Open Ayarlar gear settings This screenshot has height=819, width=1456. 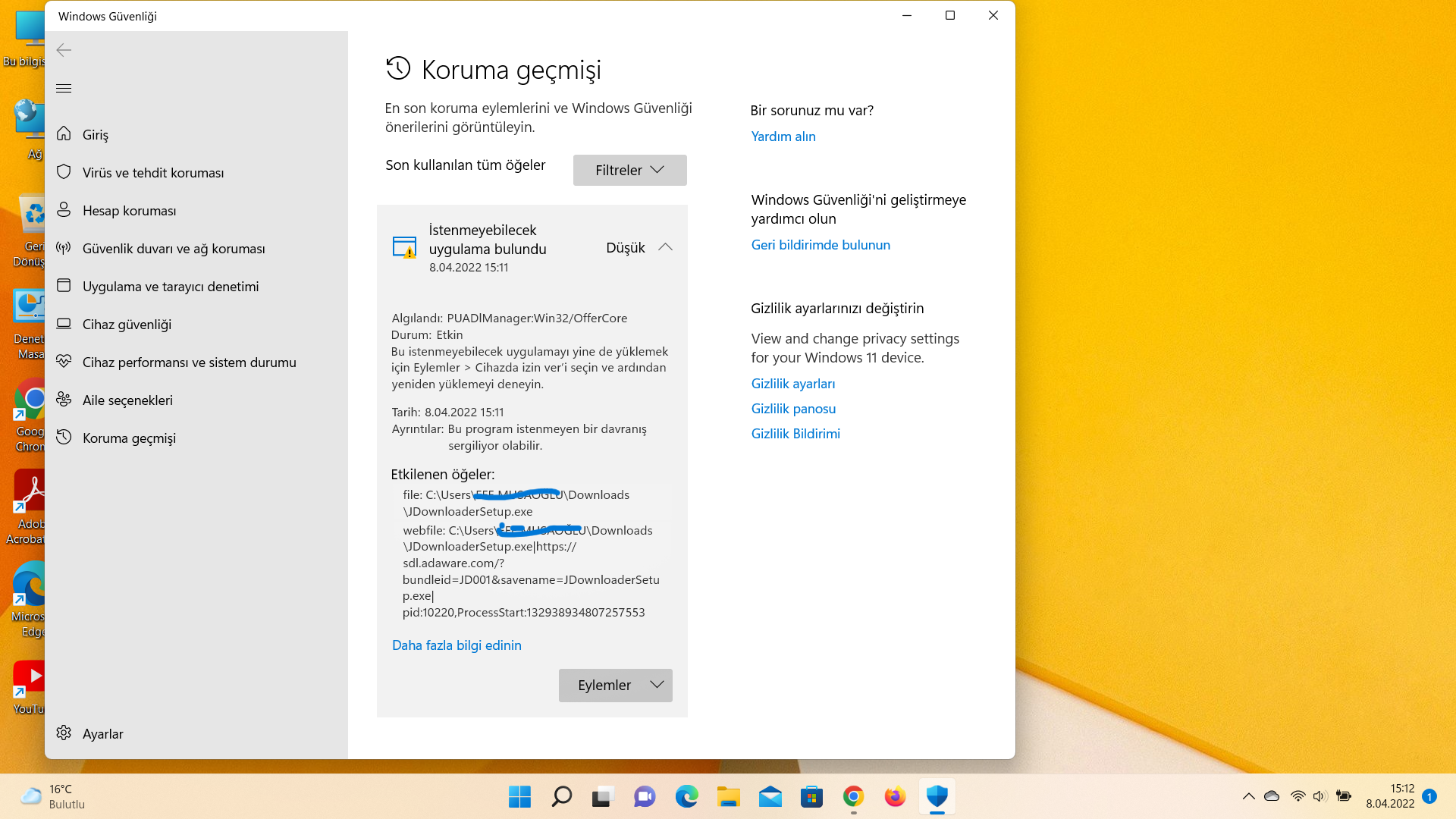tap(64, 733)
